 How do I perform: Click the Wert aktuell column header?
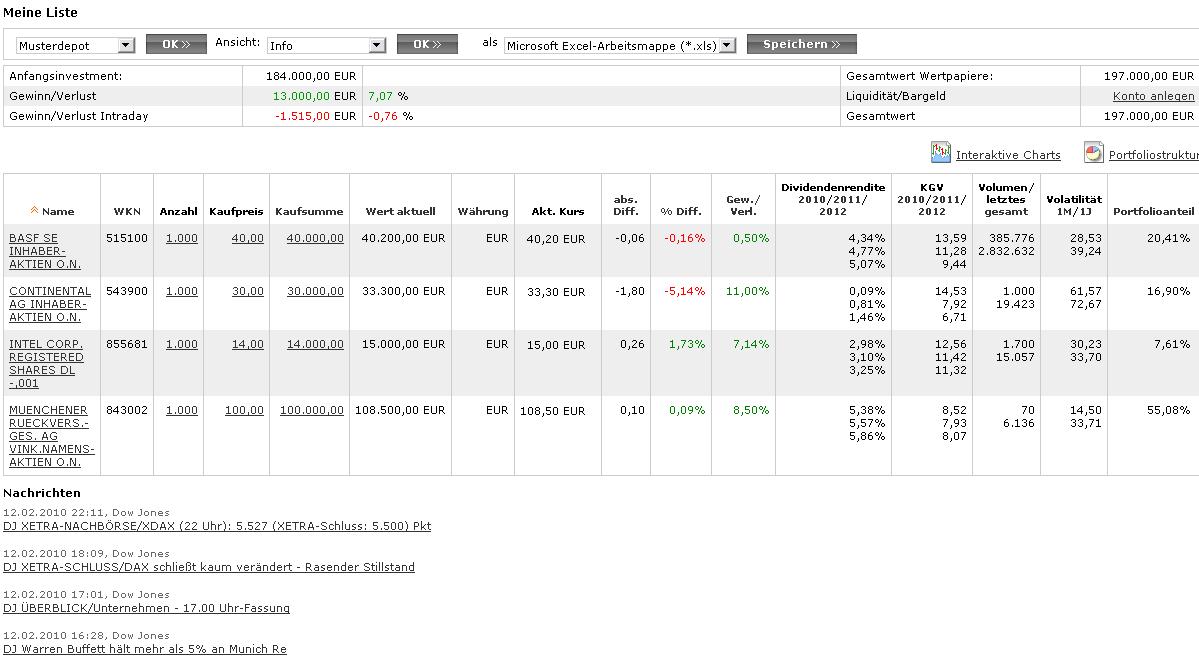click(400, 211)
